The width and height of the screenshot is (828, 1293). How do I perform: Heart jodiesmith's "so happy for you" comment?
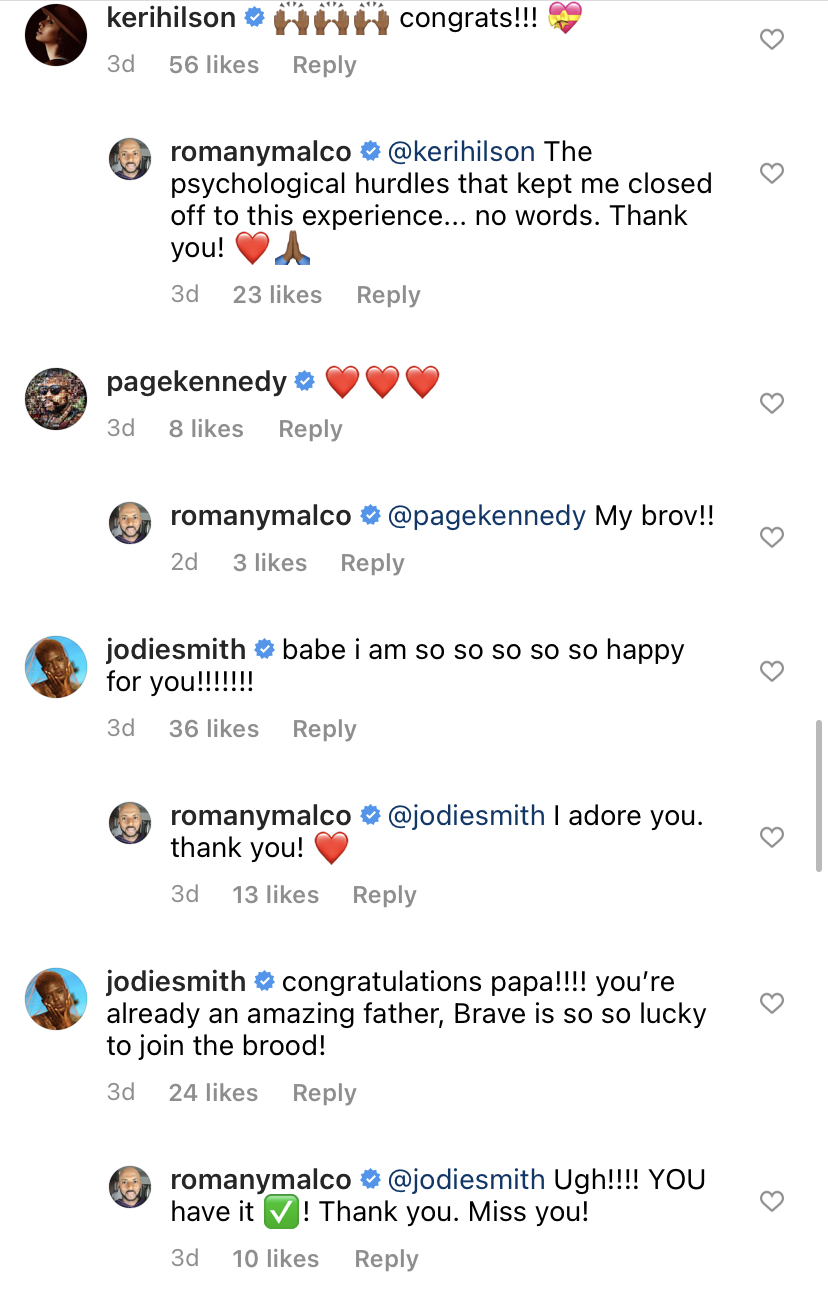[x=772, y=671]
